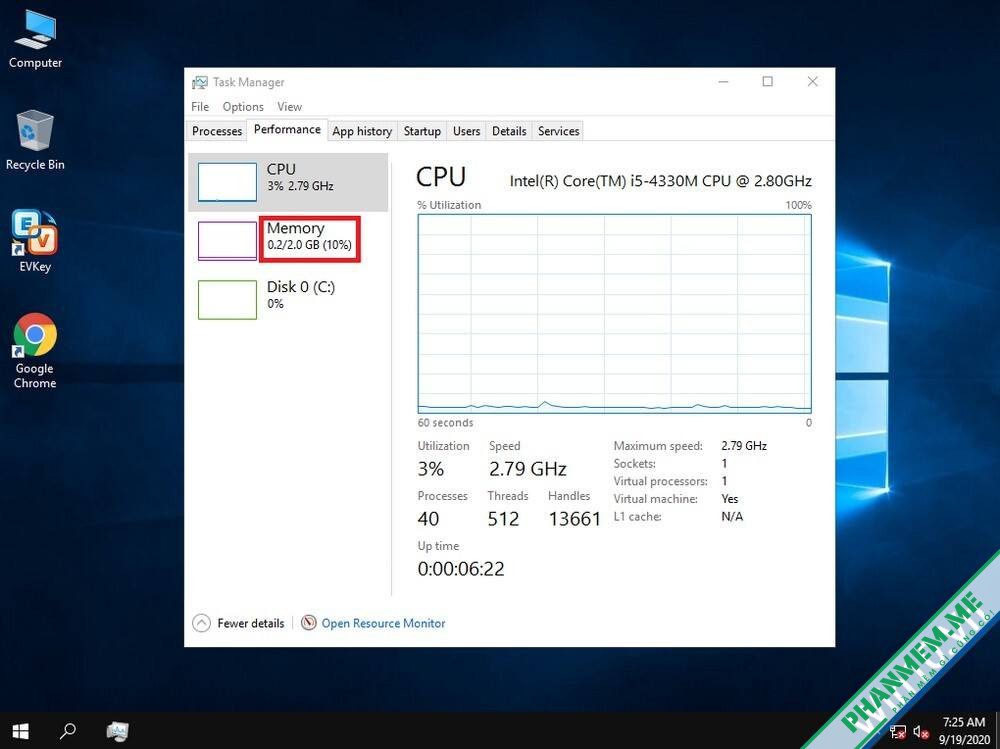Click the CPU utilization graph
This screenshot has height=749, width=1000.
[x=614, y=313]
